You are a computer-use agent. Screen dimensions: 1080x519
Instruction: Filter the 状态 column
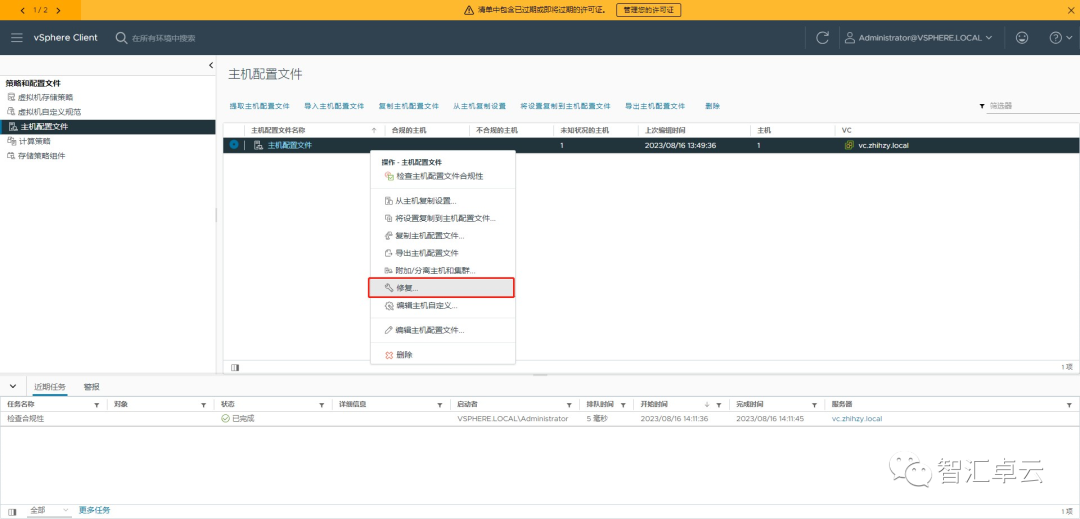coord(321,405)
